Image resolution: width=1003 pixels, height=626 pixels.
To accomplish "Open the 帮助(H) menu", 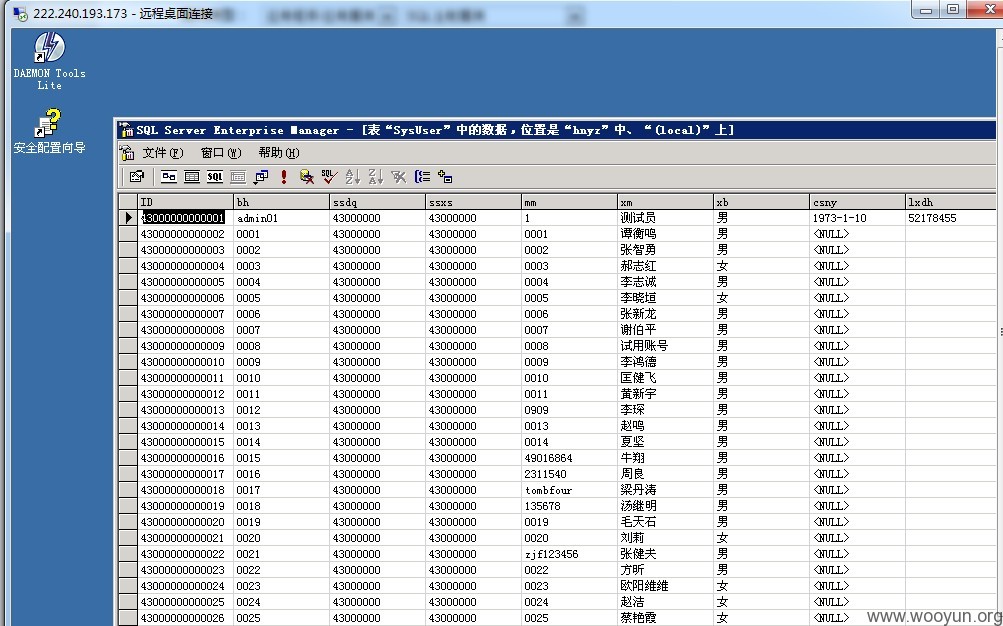I will tap(278, 153).
